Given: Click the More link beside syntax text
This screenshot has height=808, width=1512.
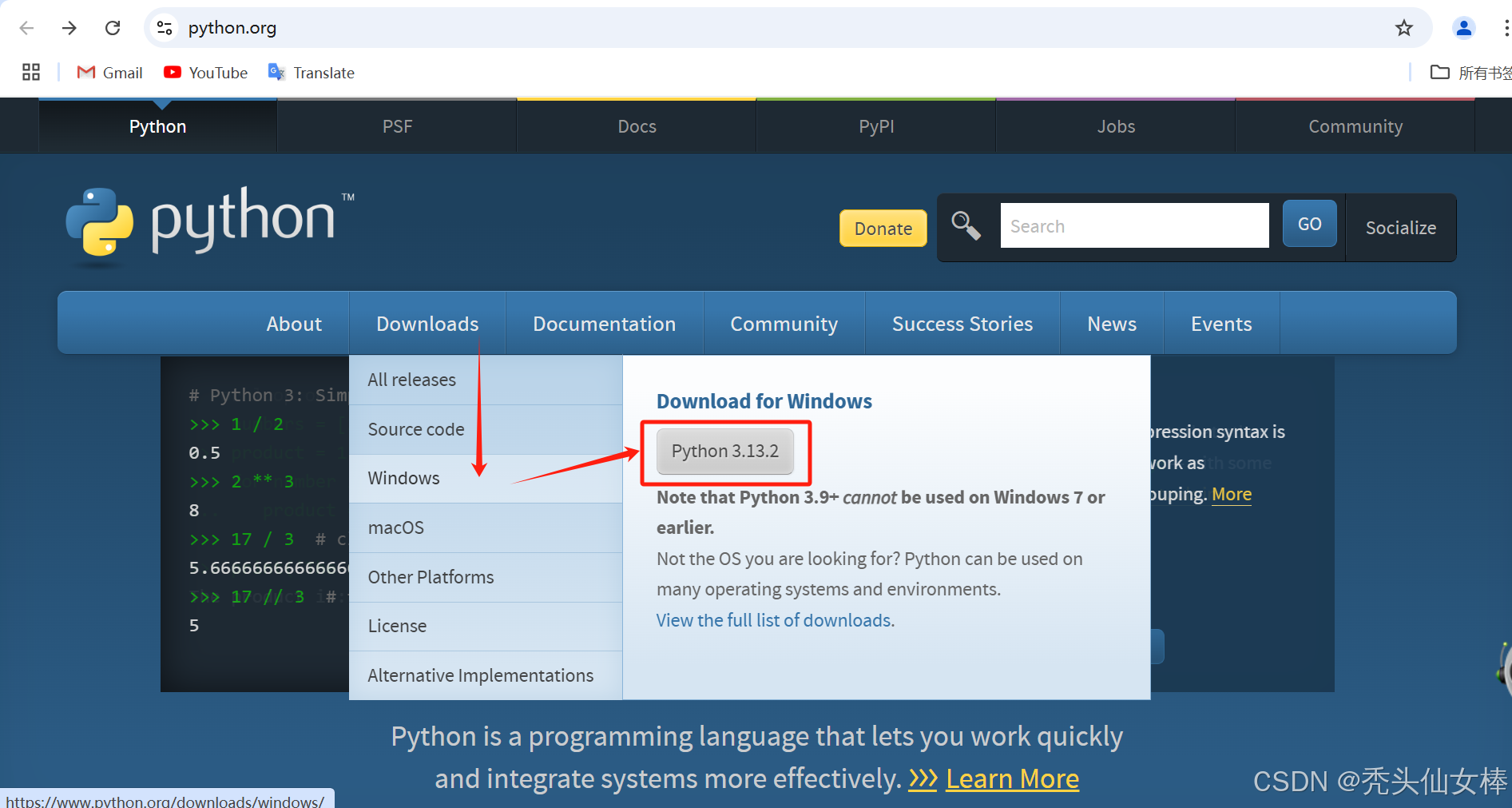Looking at the screenshot, I should point(1232,495).
